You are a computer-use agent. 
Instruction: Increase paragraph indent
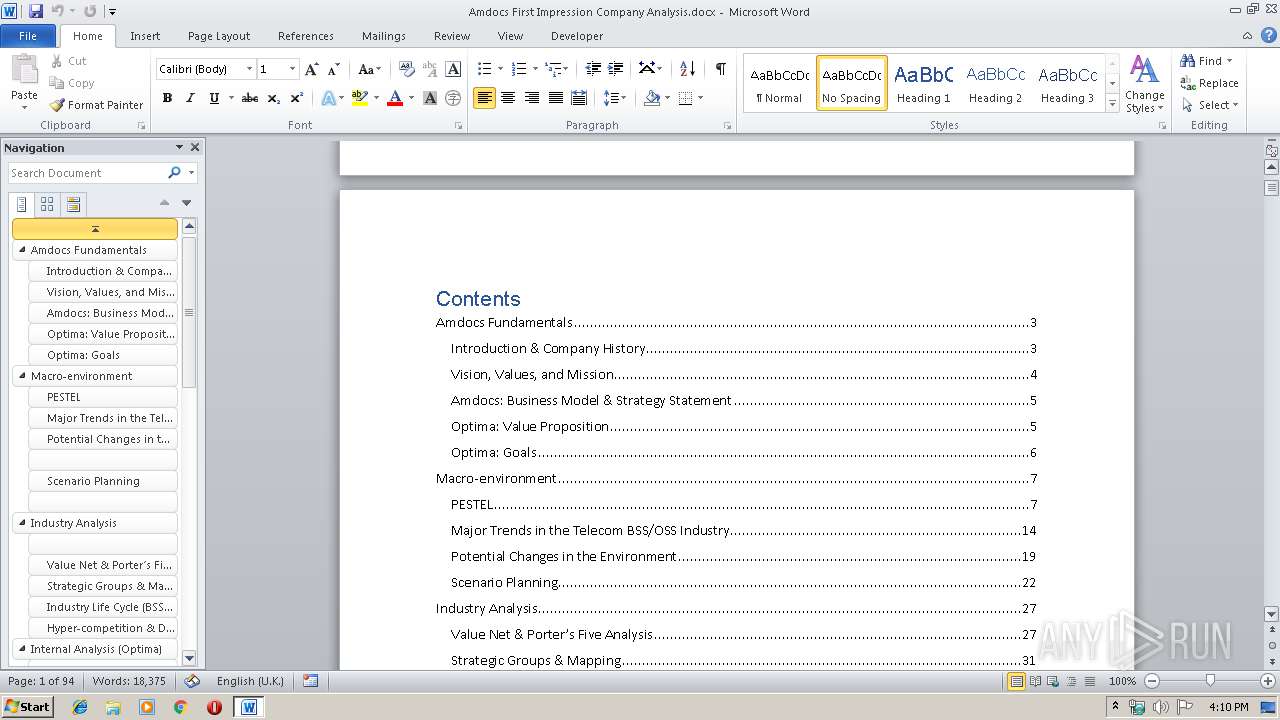[616, 69]
